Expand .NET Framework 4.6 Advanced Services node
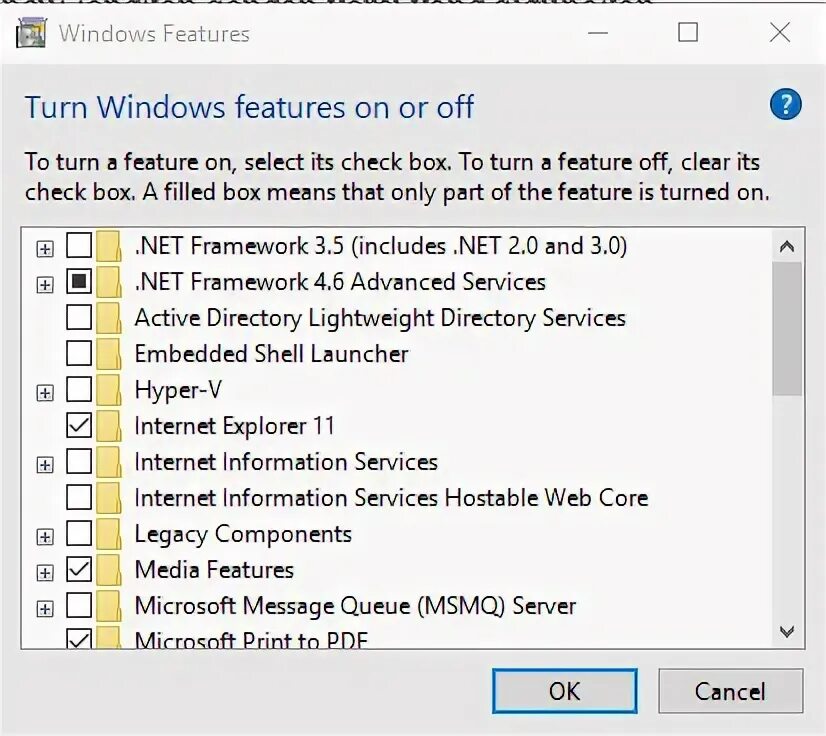The width and height of the screenshot is (826, 736). [x=45, y=285]
